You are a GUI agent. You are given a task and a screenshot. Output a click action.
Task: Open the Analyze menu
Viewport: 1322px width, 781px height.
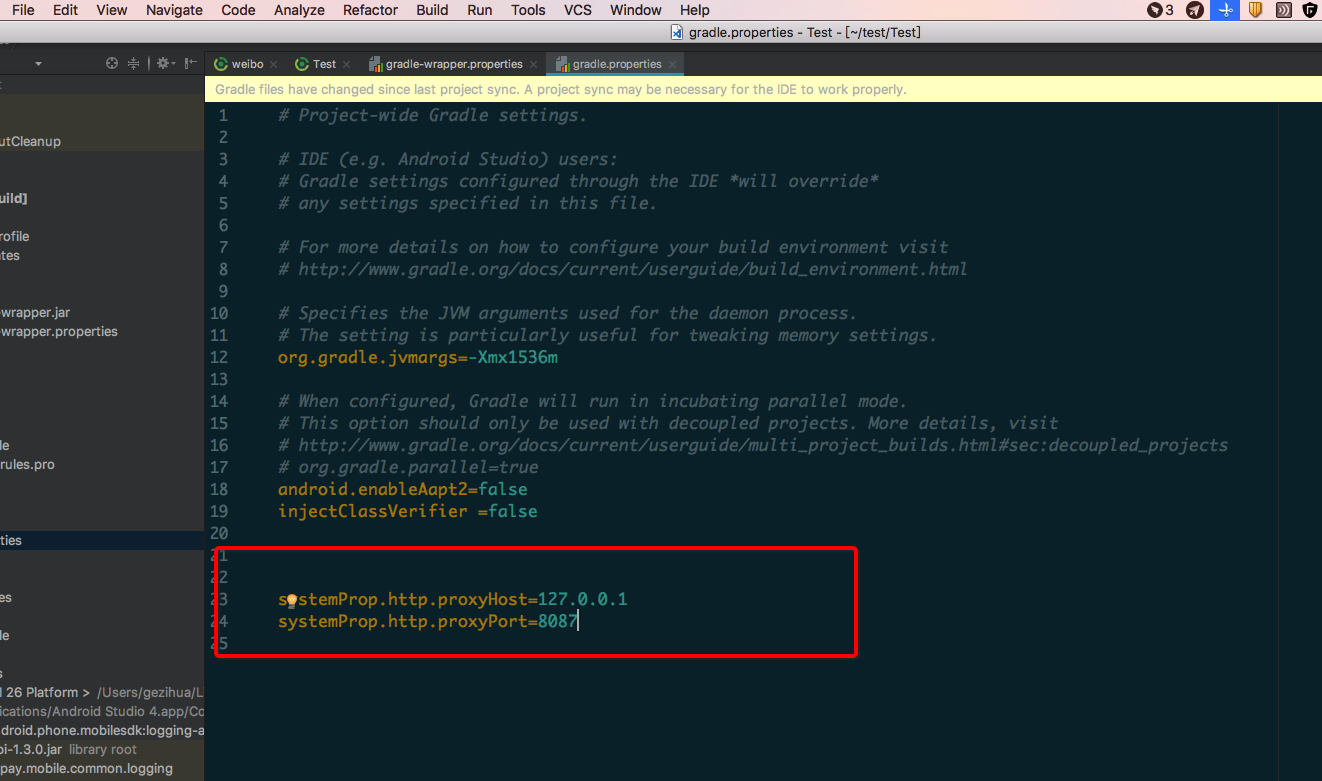click(299, 10)
